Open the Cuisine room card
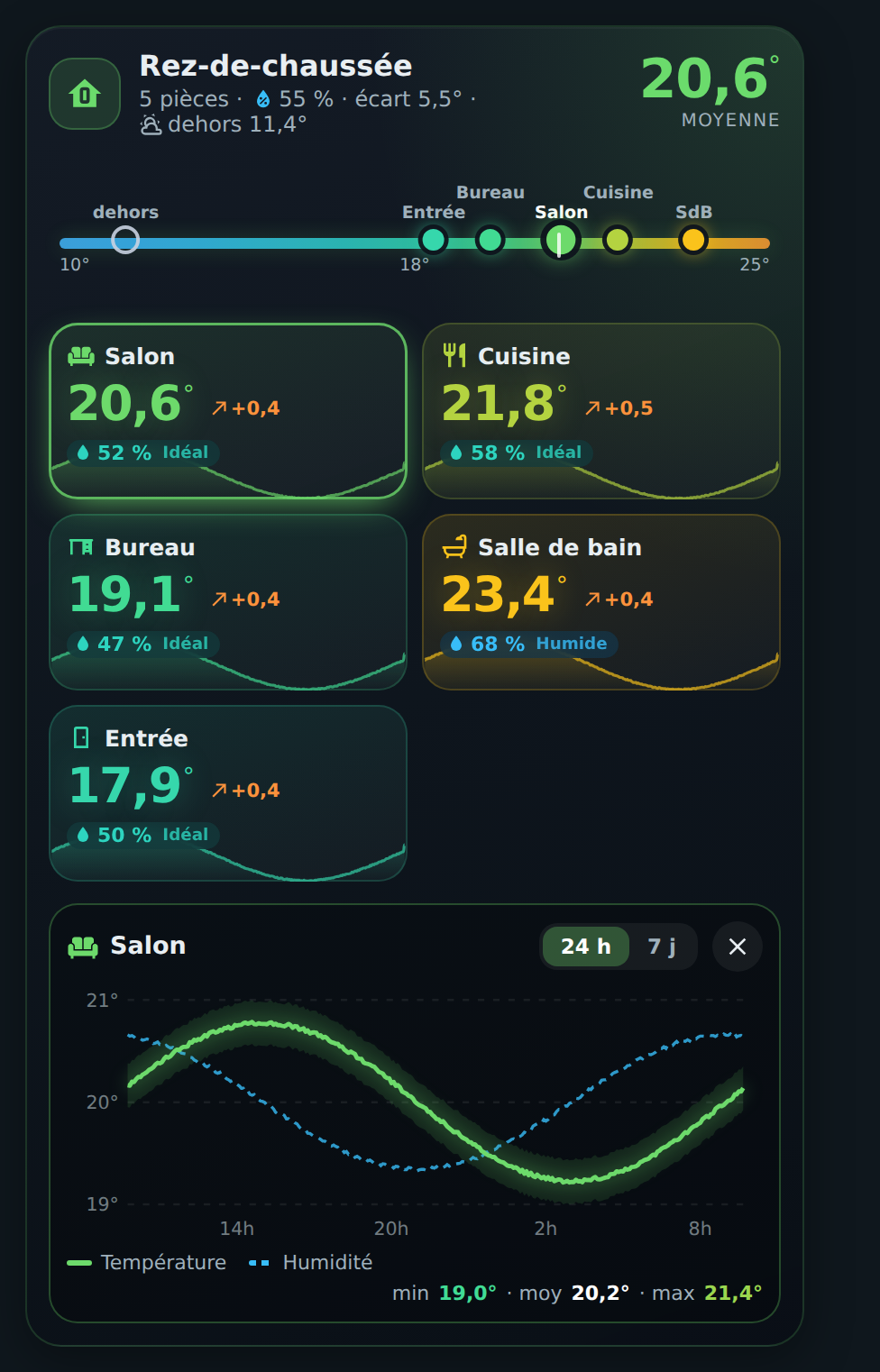Screen dimensions: 880x1372 (x=601, y=411)
